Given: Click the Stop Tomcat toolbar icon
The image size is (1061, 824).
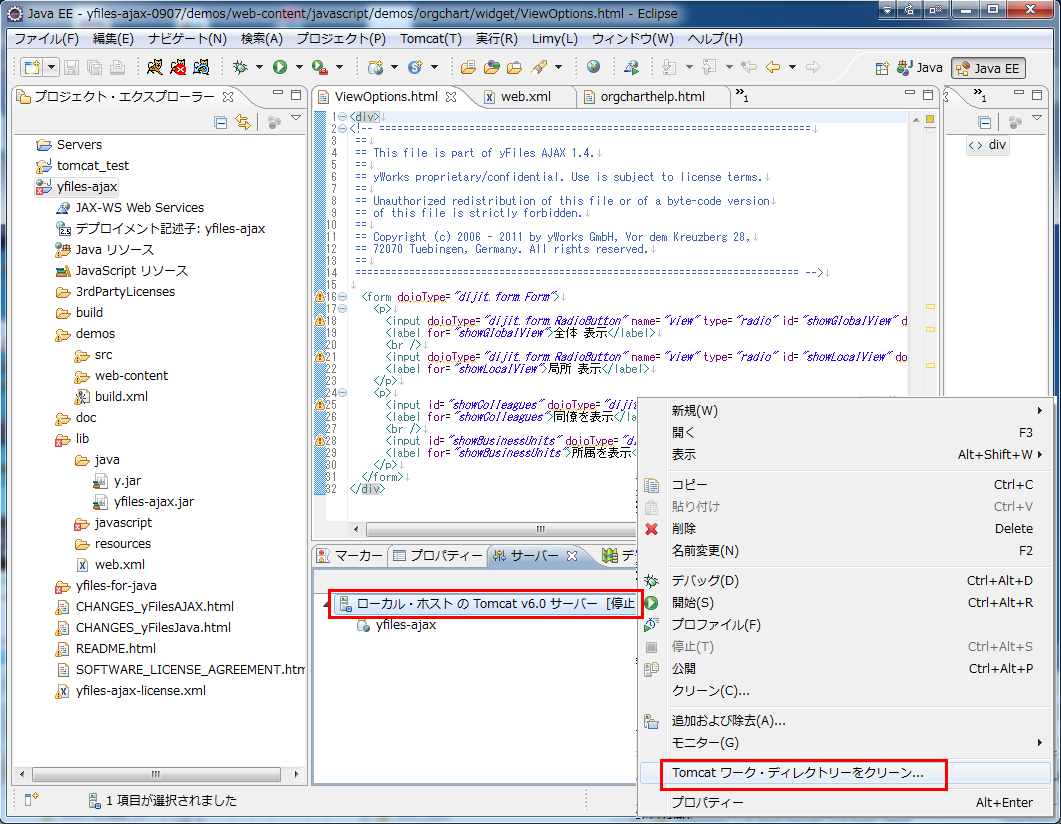Looking at the screenshot, I should click(x=178, y=68).
